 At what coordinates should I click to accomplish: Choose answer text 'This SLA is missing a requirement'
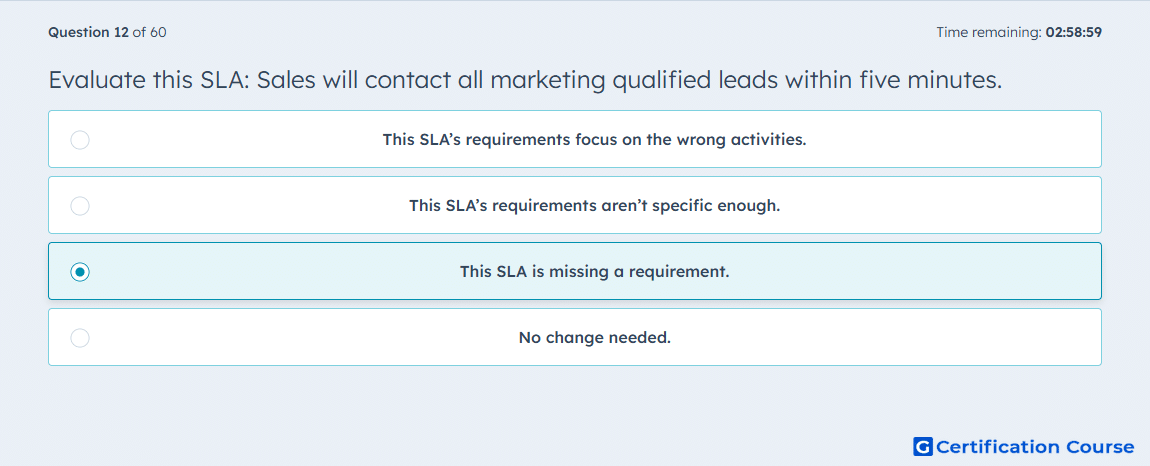pos(594,272)
